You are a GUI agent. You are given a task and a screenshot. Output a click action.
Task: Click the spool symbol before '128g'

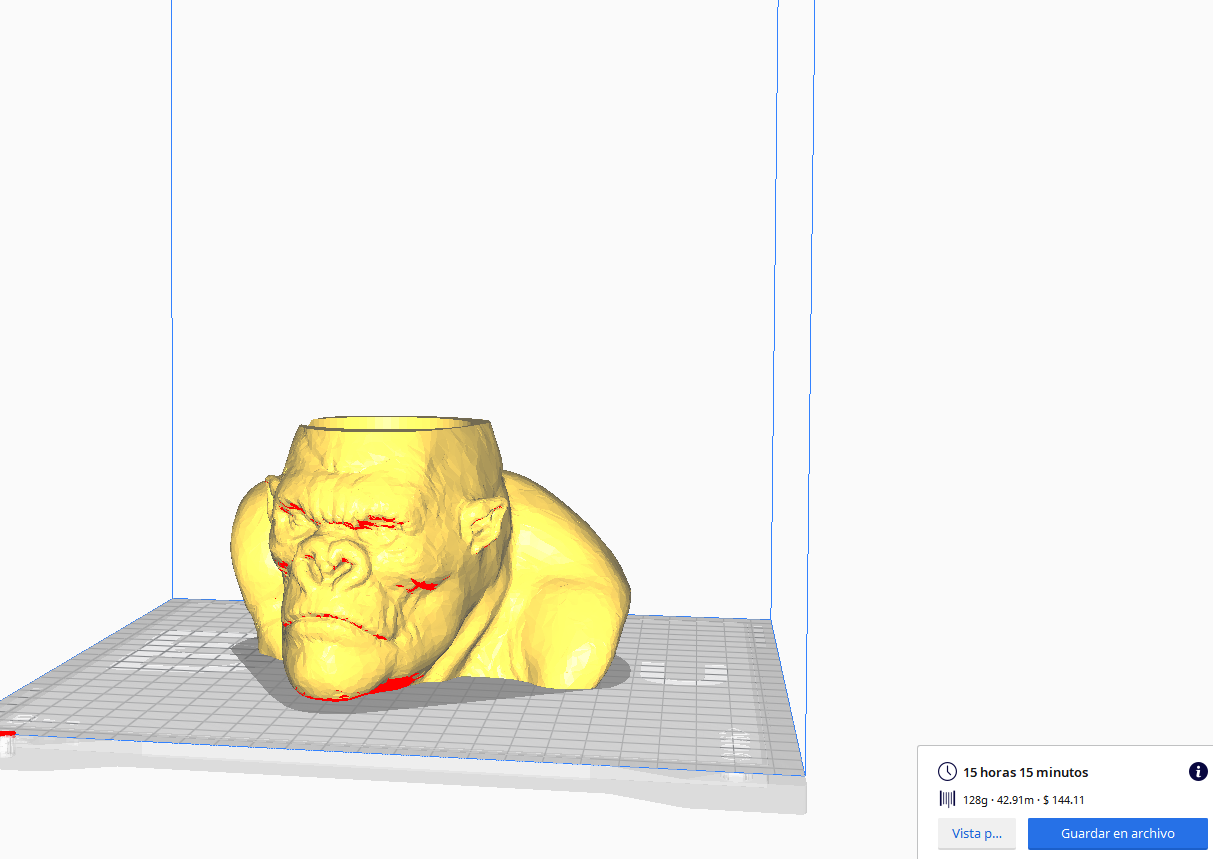pos(946,800)
